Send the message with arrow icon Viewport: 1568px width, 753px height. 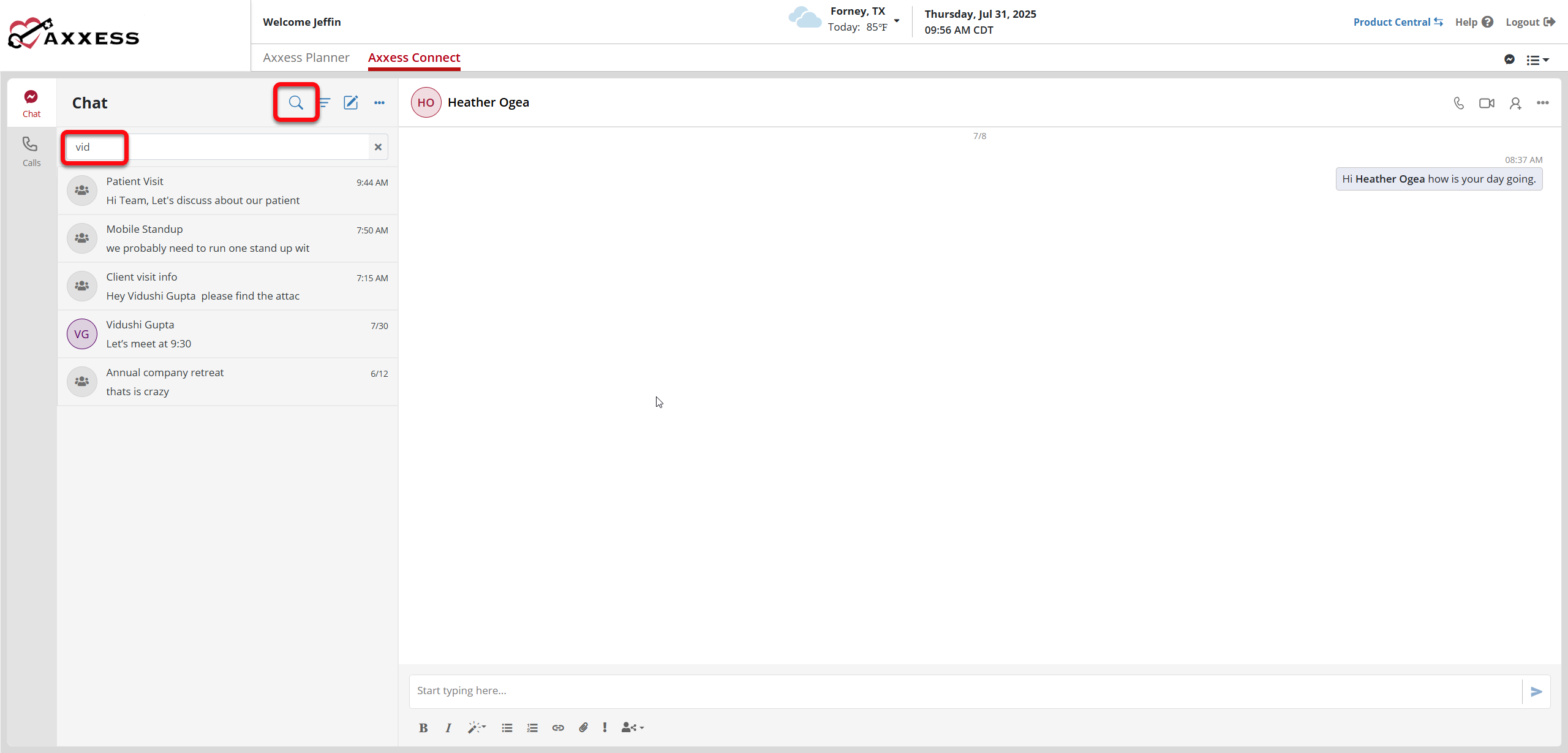(x=1536, y=692)
